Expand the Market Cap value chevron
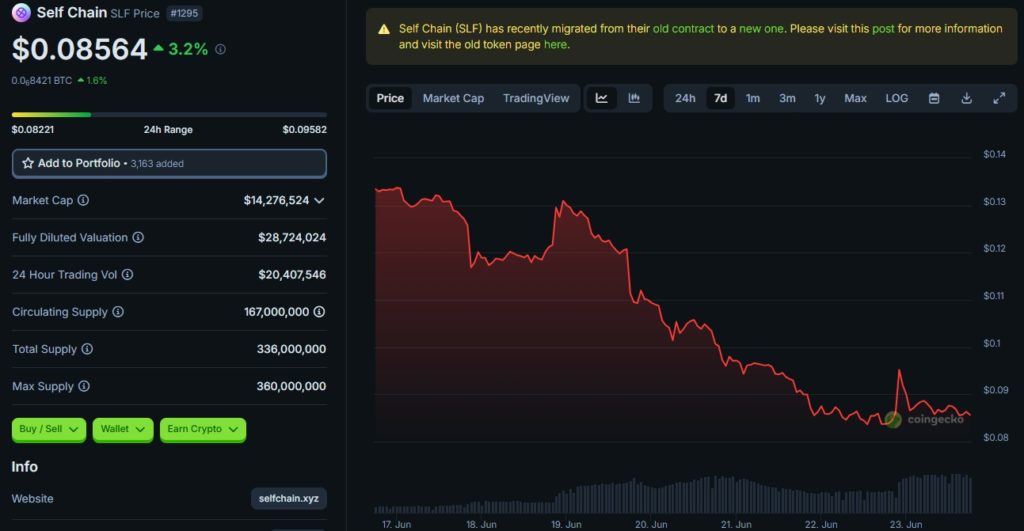 pyautogui.click(x=319, y=200)
